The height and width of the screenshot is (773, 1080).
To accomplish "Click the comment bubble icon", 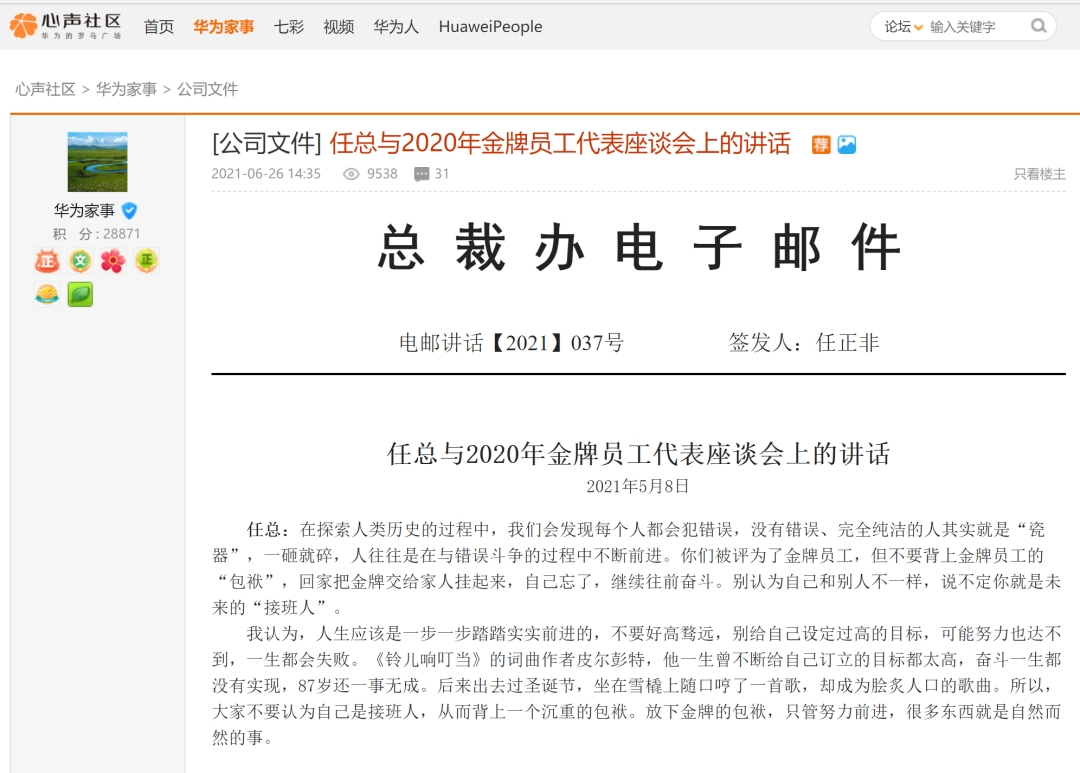I will tap(422, 174).
